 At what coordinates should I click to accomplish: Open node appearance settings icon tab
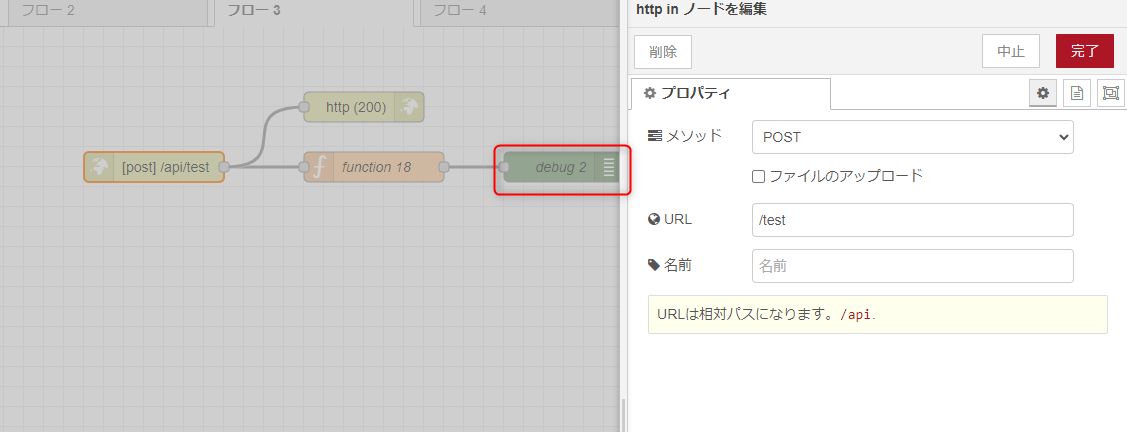click(1111, 93)
